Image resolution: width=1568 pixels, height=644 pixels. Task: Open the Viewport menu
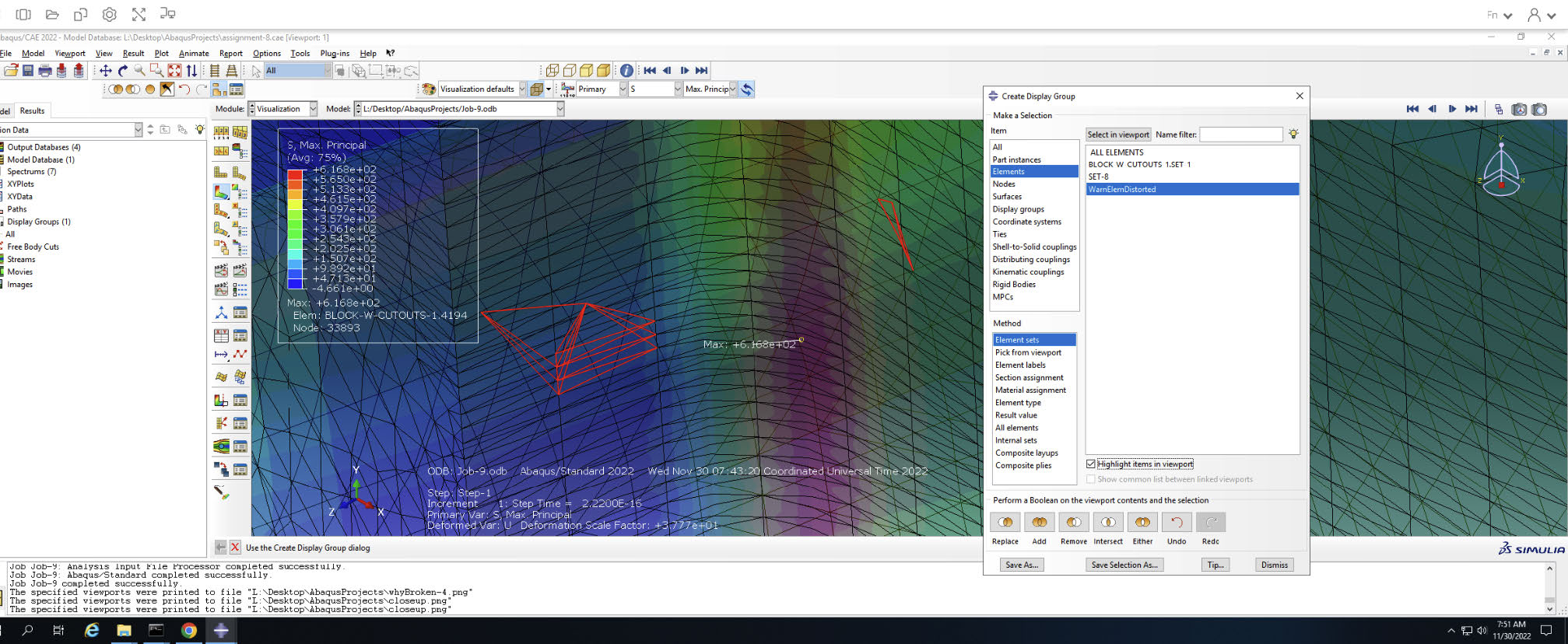click(x=70, y=54)
